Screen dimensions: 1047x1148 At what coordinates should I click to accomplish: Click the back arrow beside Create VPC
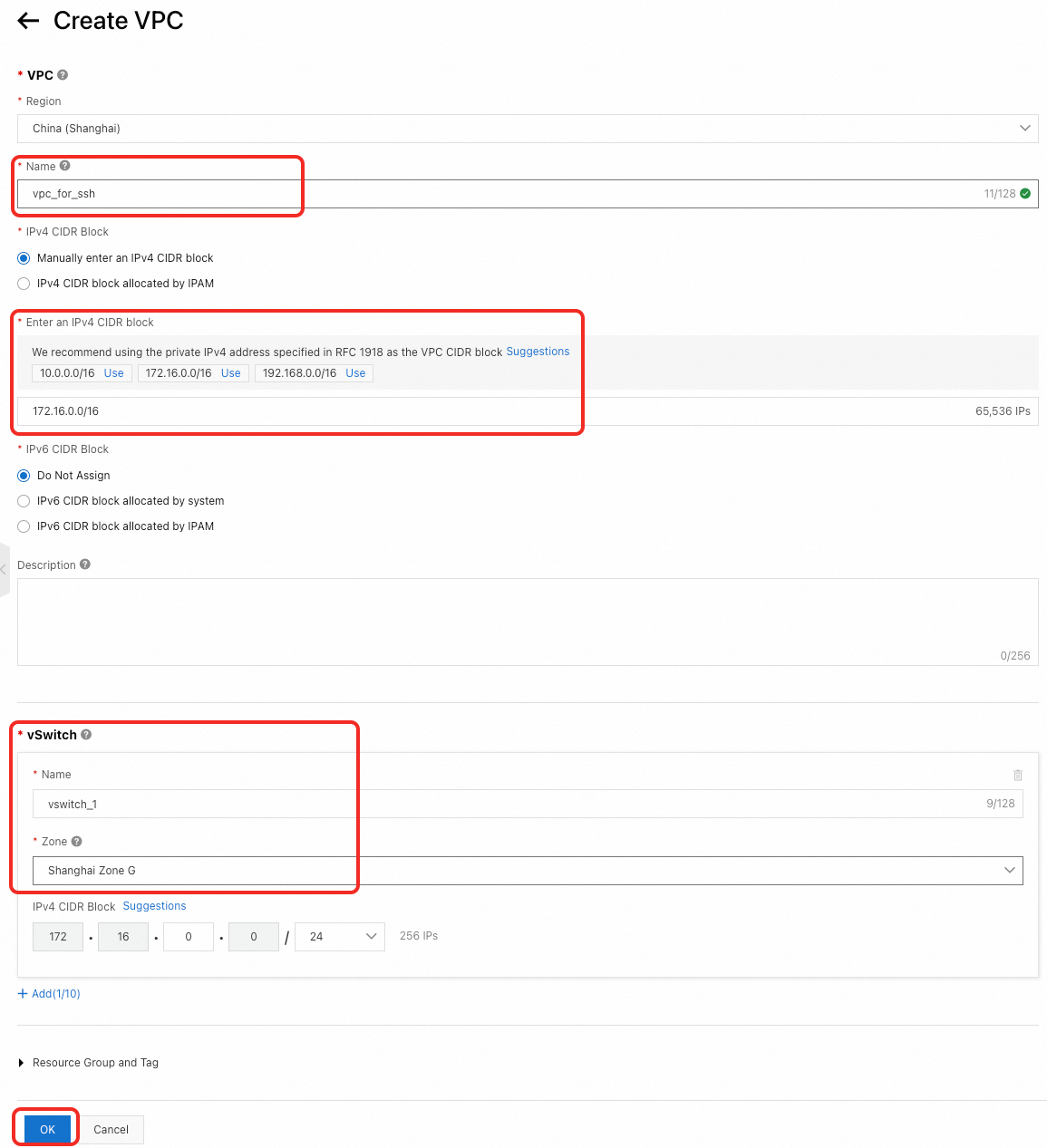[28, 21]
